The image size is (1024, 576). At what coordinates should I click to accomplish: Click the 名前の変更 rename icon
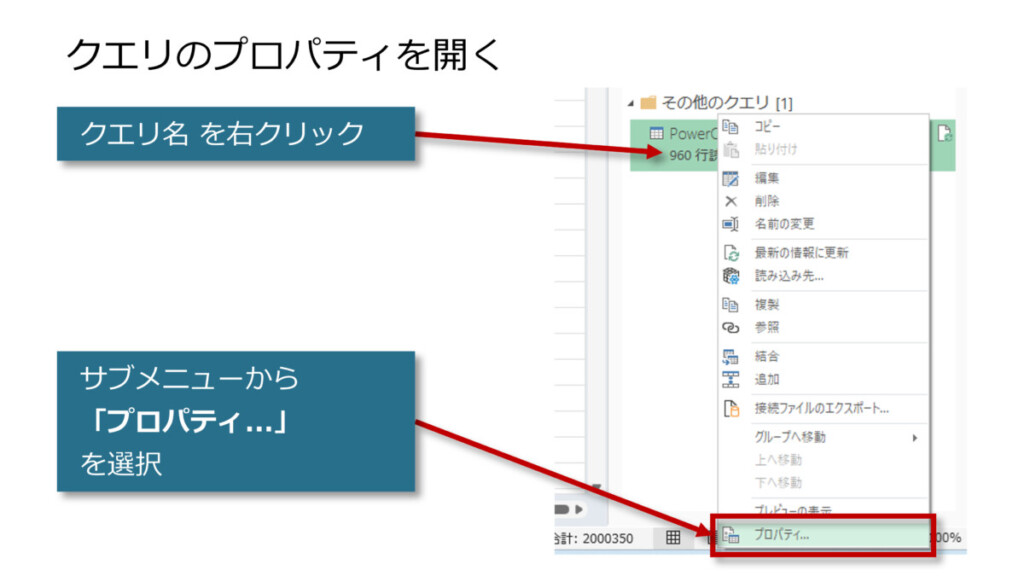point(730,224)
